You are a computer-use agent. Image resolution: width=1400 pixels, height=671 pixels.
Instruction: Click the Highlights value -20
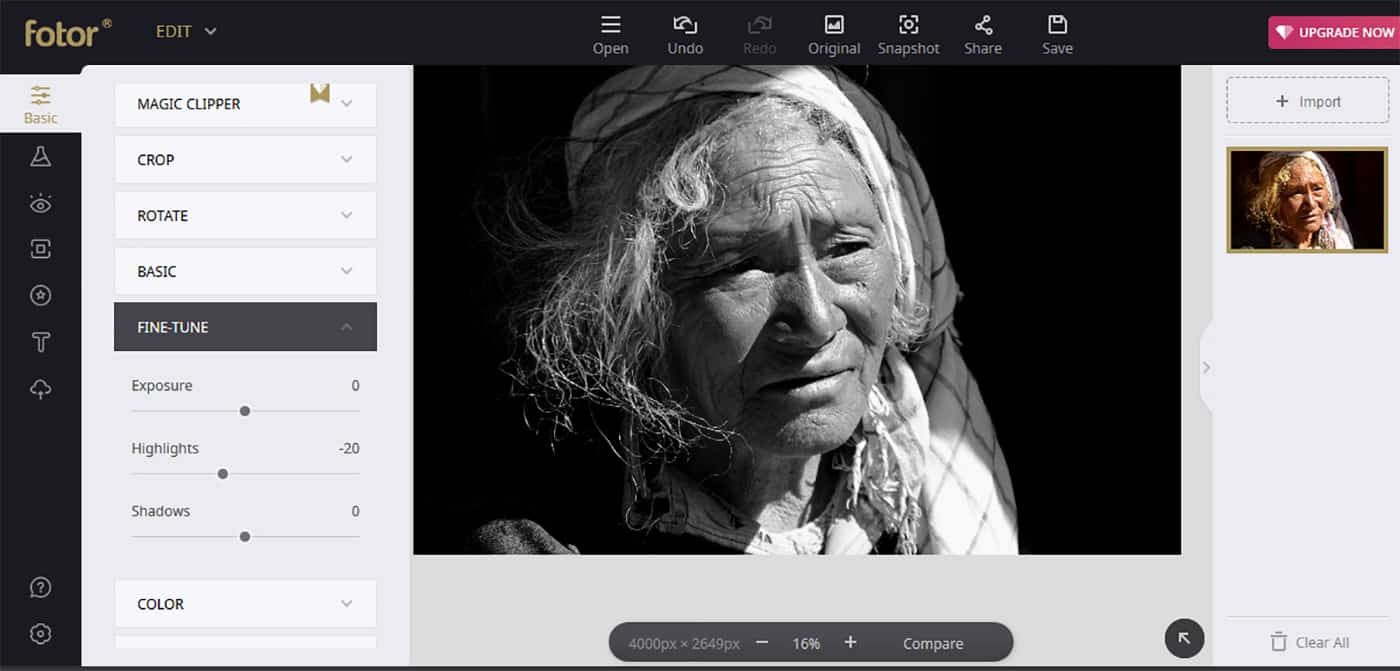(x=349, y=449)
